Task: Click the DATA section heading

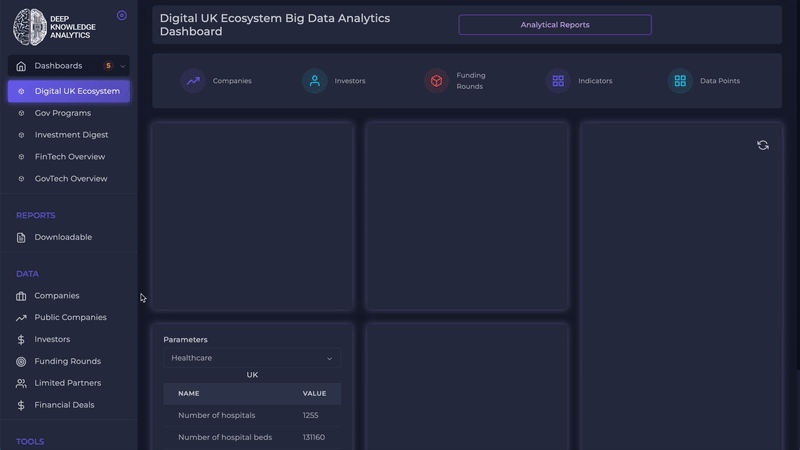Action: point(27,274)
